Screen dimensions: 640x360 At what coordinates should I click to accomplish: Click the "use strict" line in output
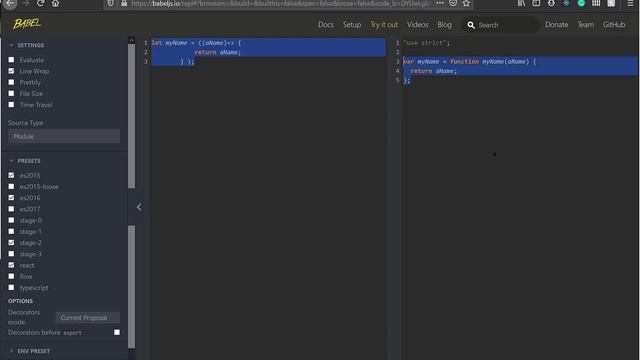pos(427,43)
